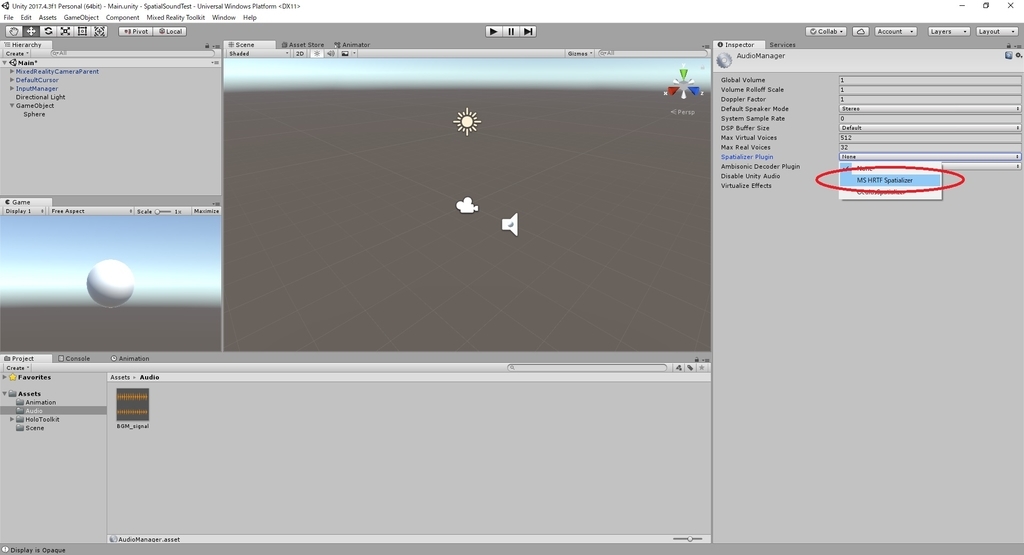Select the Rect transform tool

(x=82, y=31)
